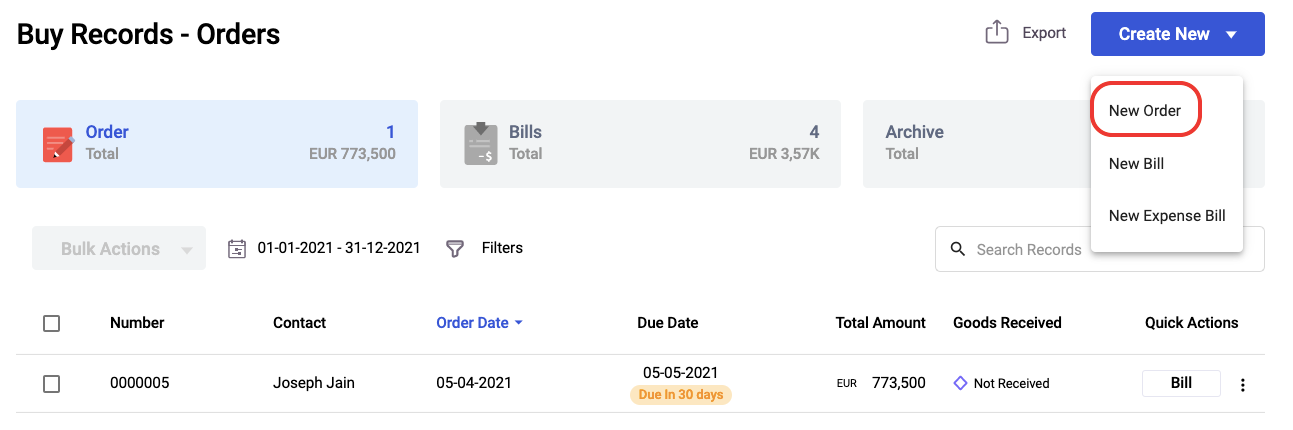Image resolution: width=1293 pixels, height=430 pixels.
Task: Click the search magnifier icon
Action: coord(957,249)
